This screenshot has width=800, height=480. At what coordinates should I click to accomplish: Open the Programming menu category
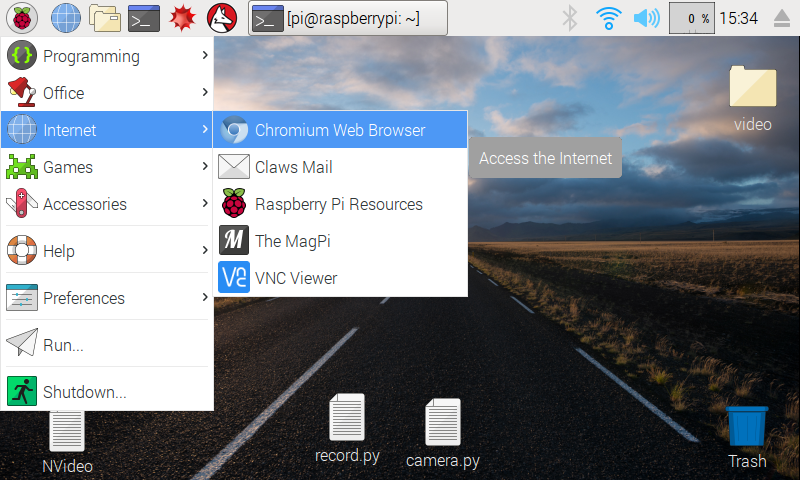(x=107, y=56)
